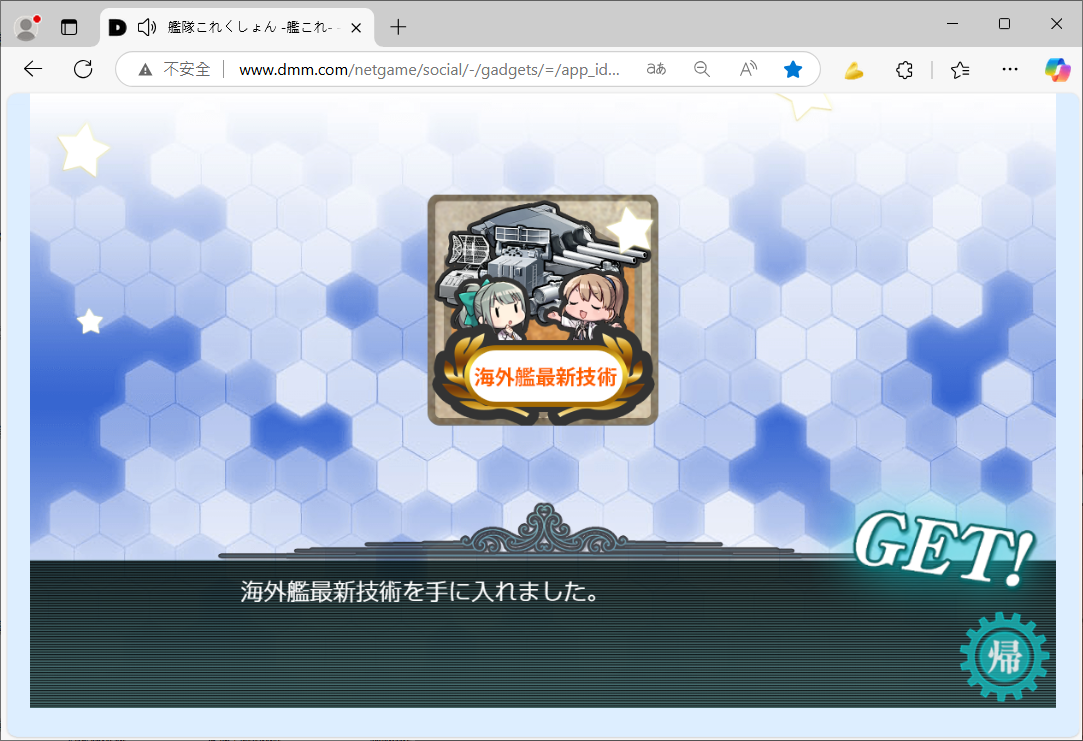Screen dimensions: 1083x741
Task: Start the read aloud feature
Action: [x=748, y=69]
